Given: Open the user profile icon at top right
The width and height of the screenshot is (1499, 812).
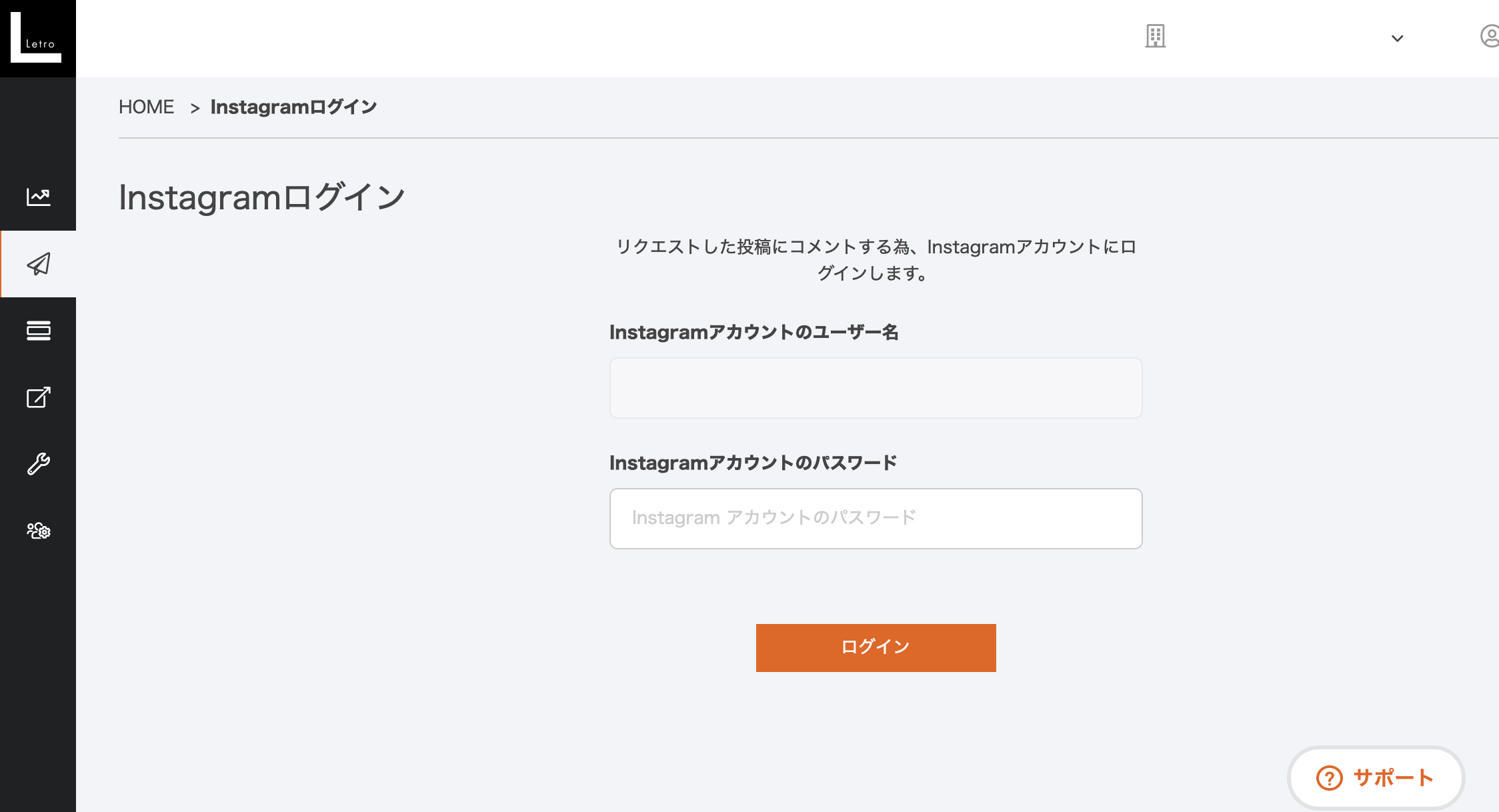Looking at the screenshot, I should tap(1490, 37).
